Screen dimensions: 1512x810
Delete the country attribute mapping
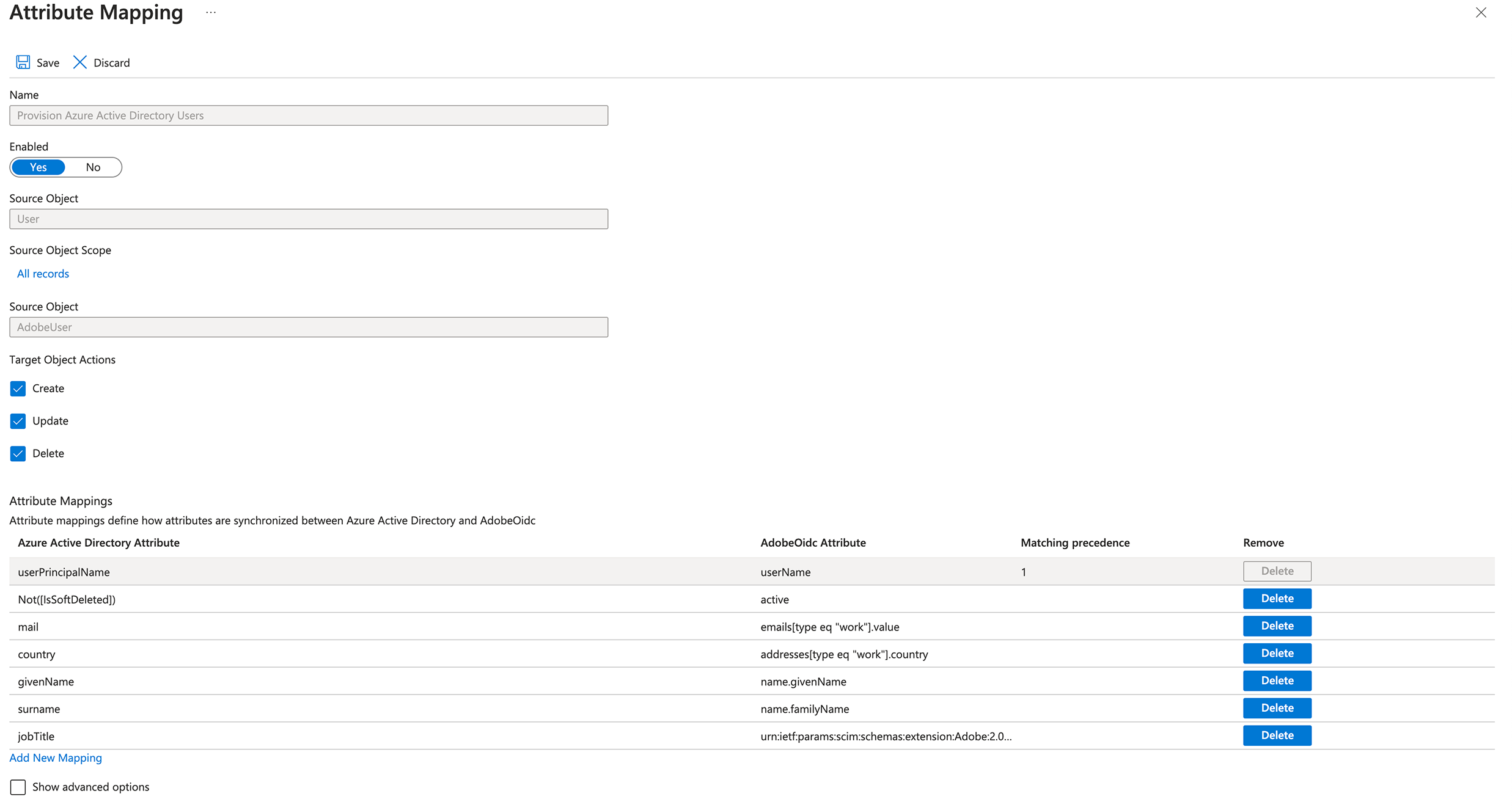coord(1277,654)
